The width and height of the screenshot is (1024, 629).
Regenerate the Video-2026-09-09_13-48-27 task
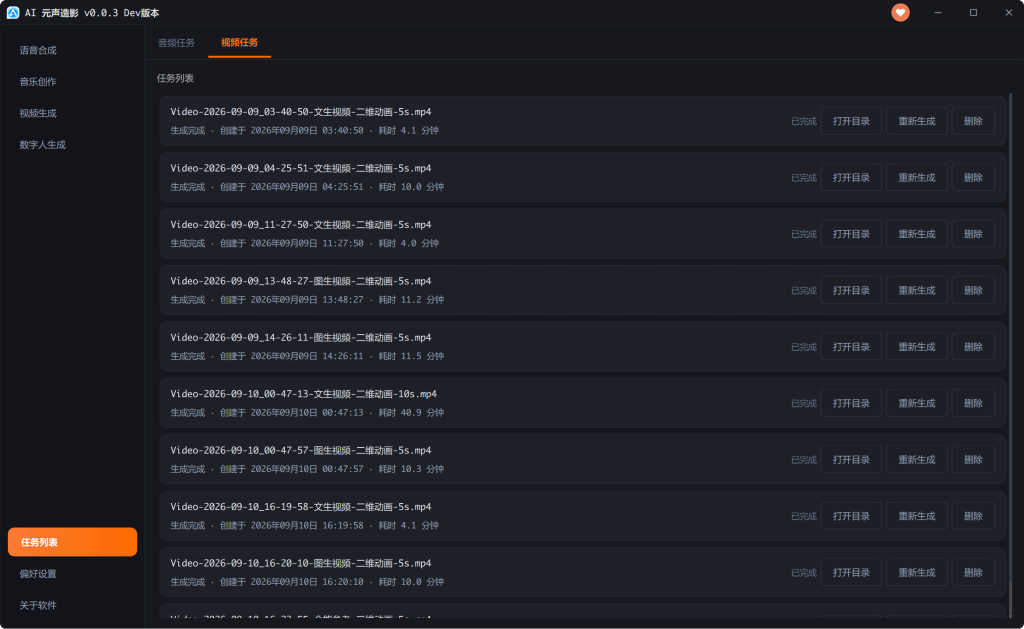click(x=916, y=291)
